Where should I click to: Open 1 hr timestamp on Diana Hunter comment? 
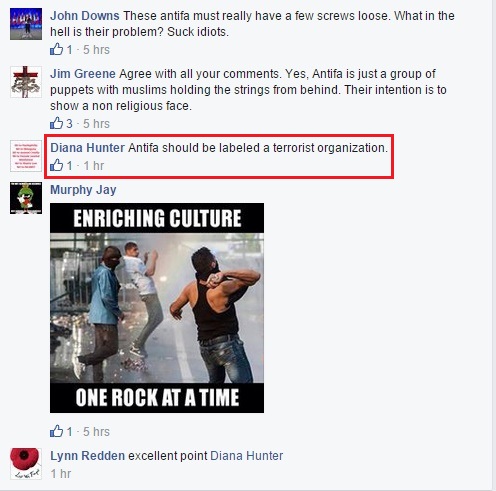94,166
